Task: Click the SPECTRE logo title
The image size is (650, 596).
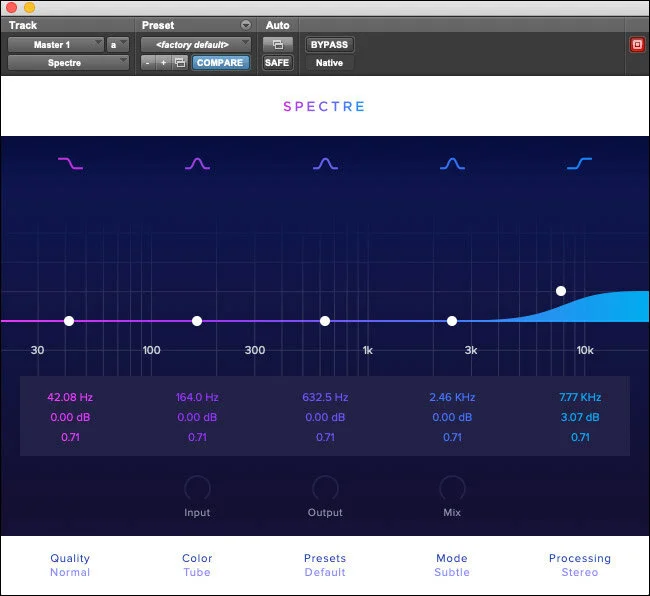Action: click(324, 107)
